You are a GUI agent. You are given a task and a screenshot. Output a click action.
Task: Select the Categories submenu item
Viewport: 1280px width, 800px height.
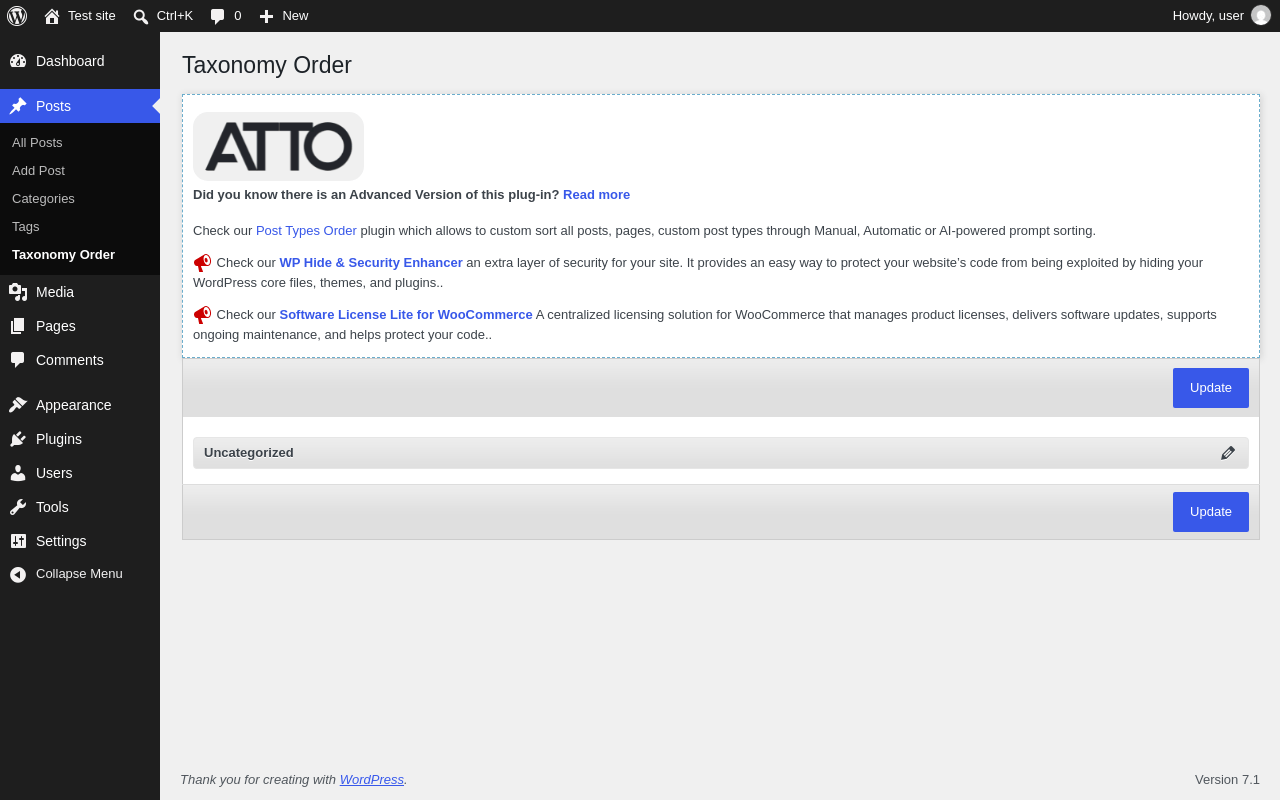pyautogui.click(x=43, y=198)
